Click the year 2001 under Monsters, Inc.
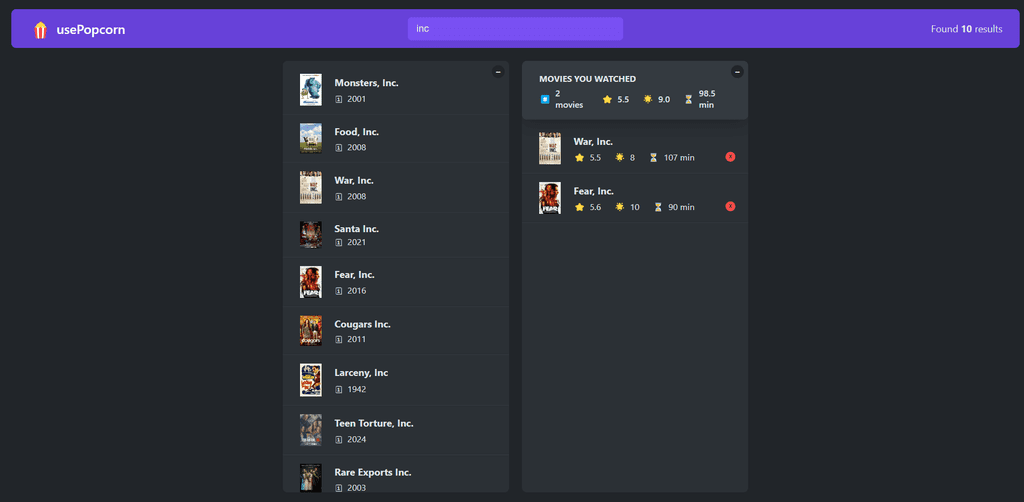The width and height of the screenshot is (1024, 502). pos(357,99)
